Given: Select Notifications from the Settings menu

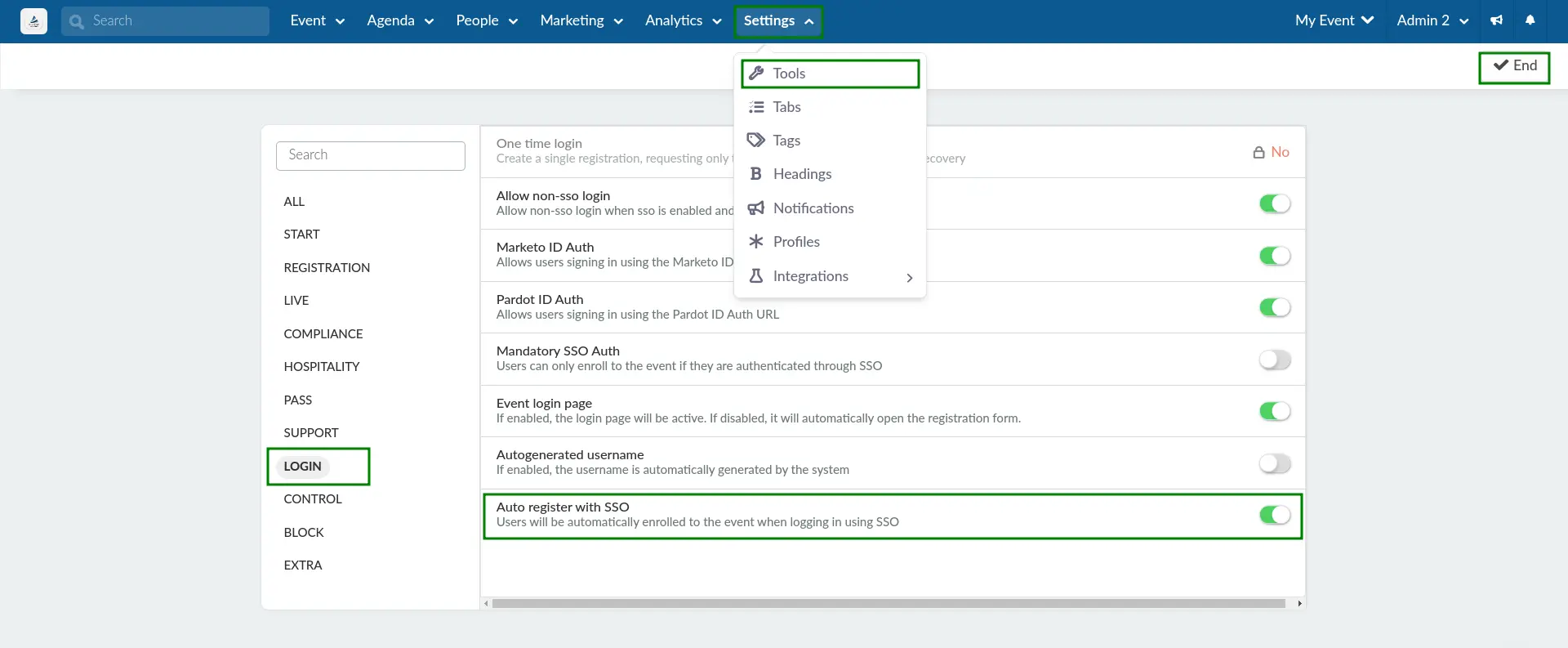Looking at the screenshot, I should coord(813,208).
